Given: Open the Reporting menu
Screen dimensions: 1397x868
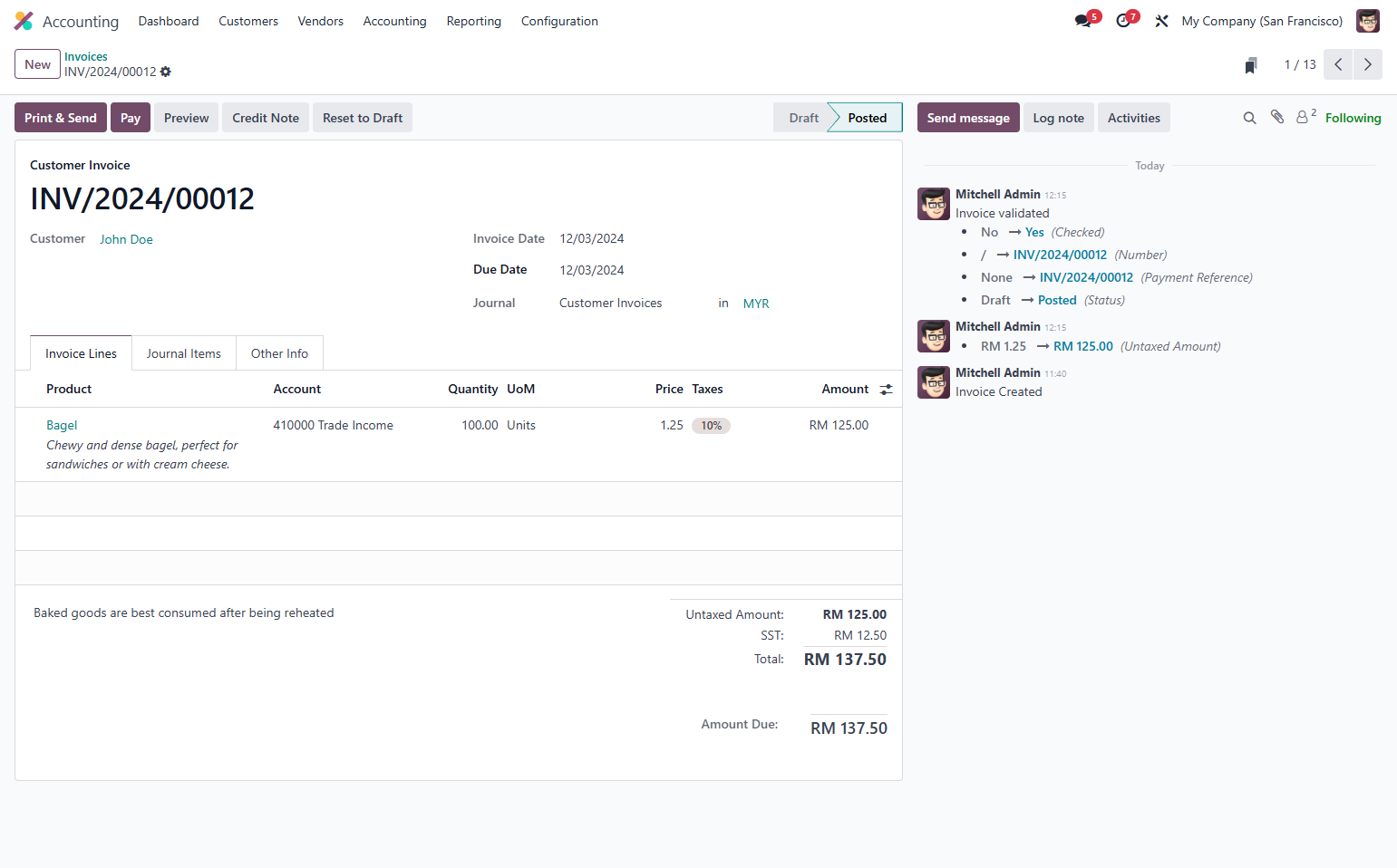Looking at the screenshot, I should tap(474, 21).
